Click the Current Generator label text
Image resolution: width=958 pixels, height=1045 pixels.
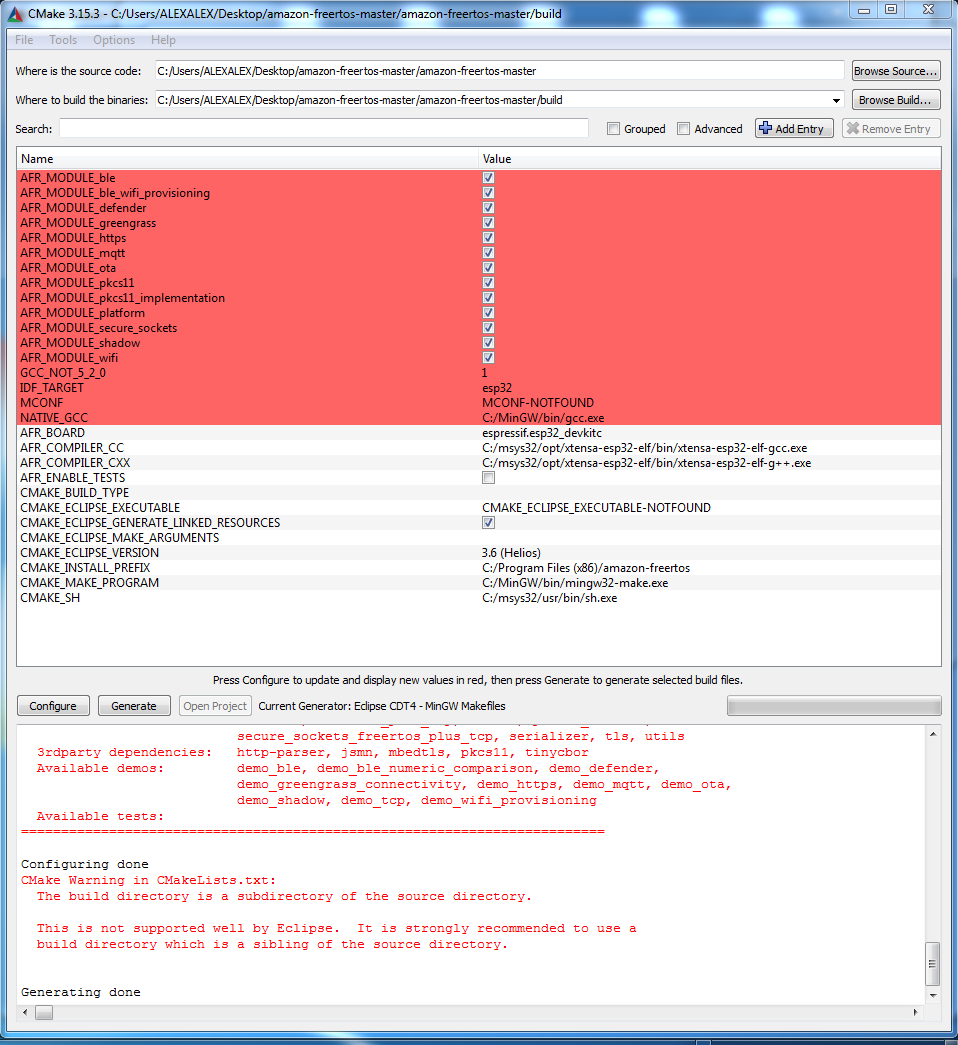(x=382, y=706)
